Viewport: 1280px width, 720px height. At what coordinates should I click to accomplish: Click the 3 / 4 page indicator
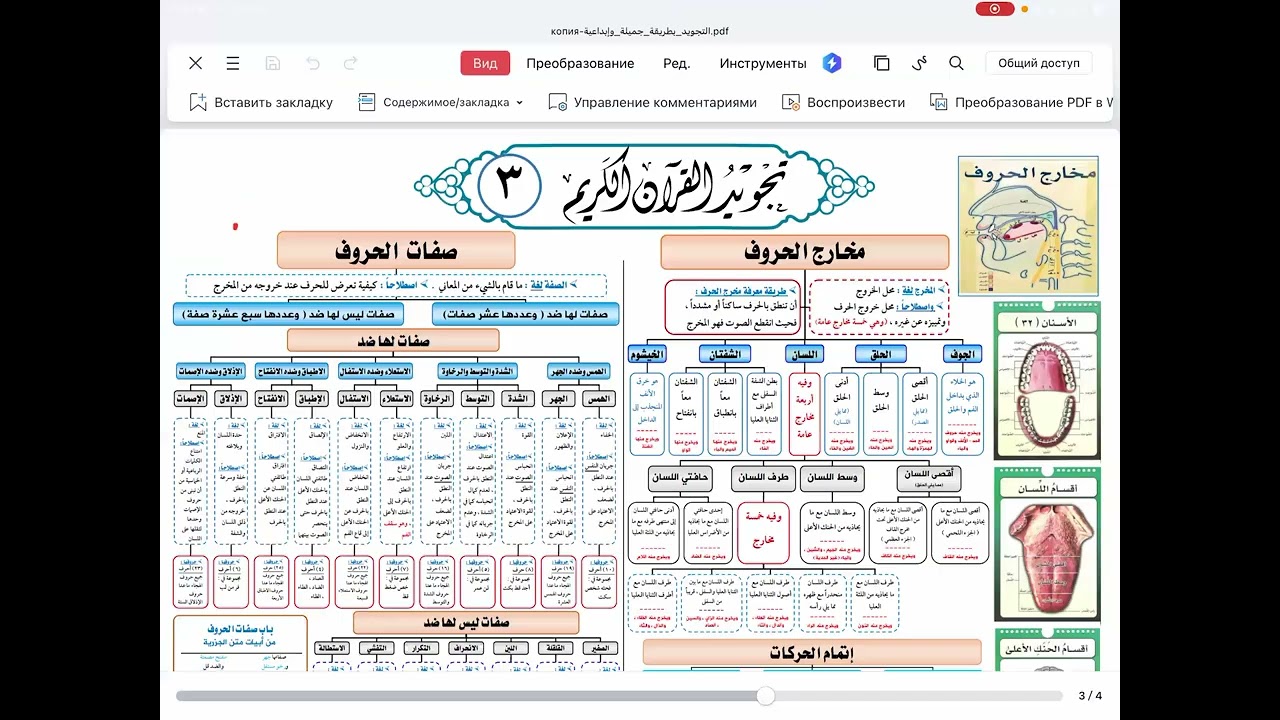pyautogui.click(x=1090, y=696)
